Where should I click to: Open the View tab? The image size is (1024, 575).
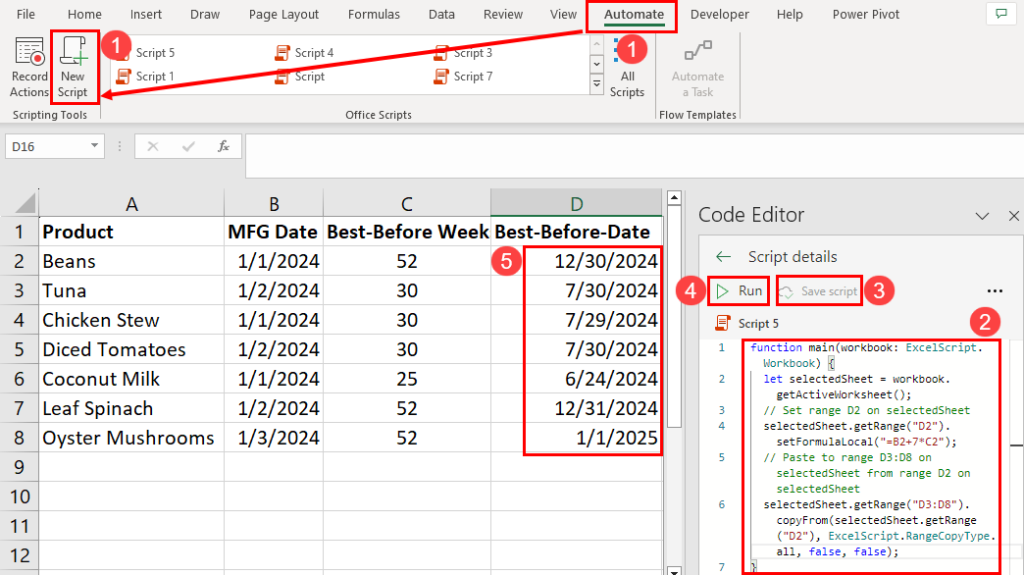[563, 14]
